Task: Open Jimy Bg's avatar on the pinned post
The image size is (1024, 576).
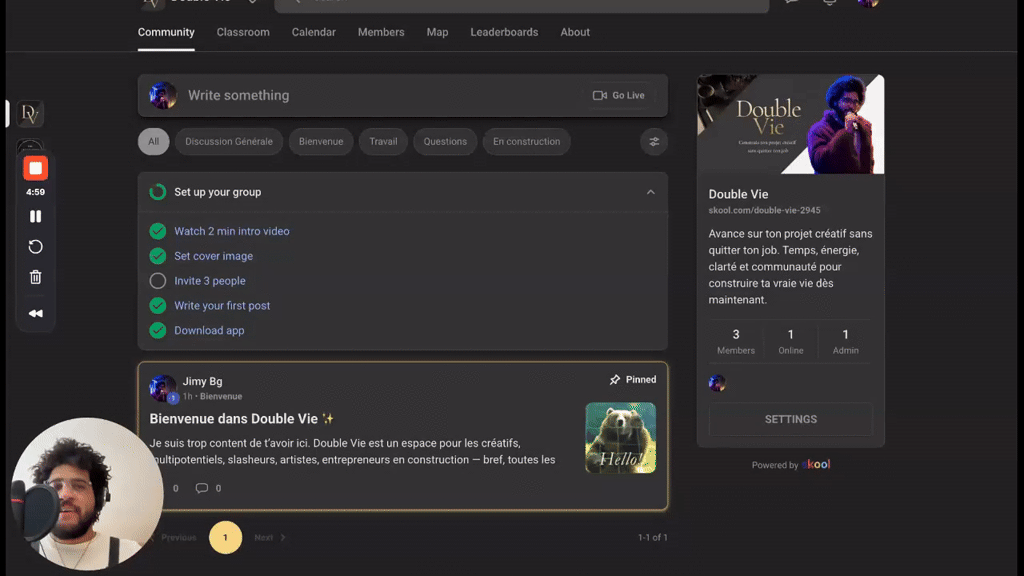Action: 163,388
